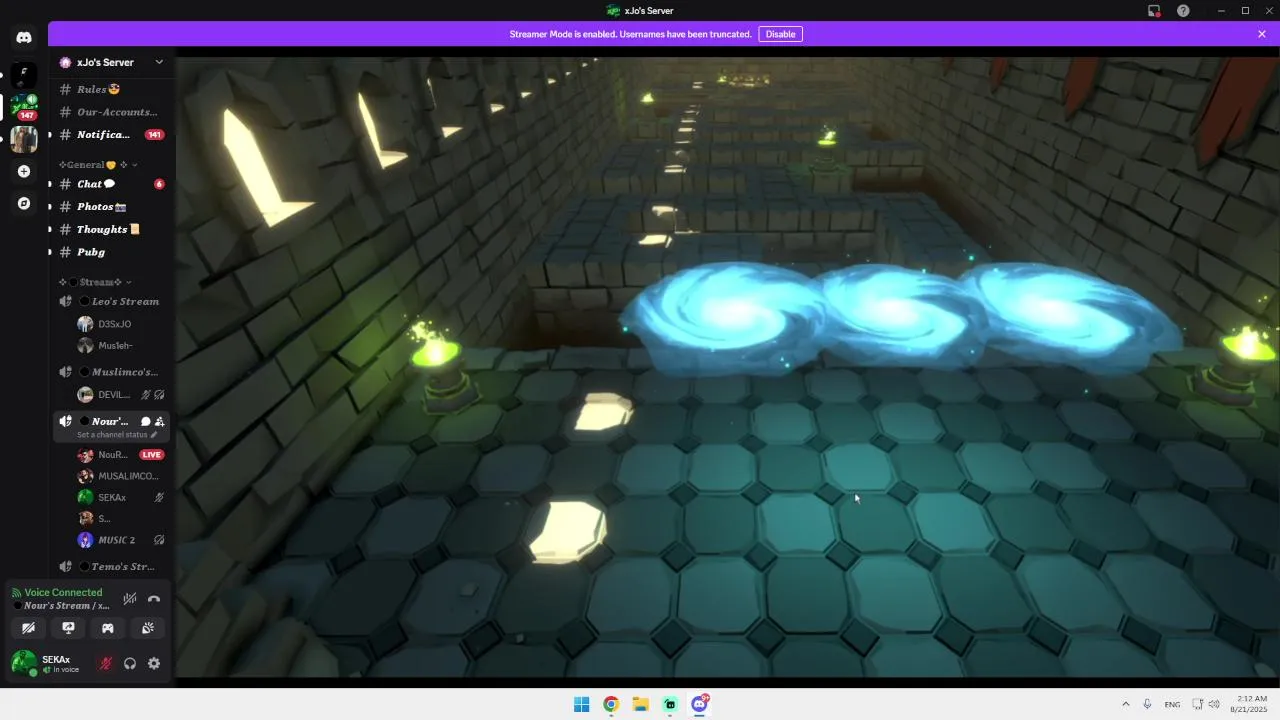Join Leo's Stream voice channel
Viewport: 1280px width, 720px height.
111,301
